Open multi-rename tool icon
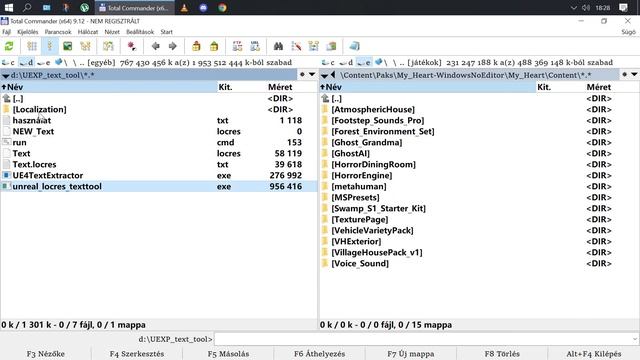 (296, 46)
